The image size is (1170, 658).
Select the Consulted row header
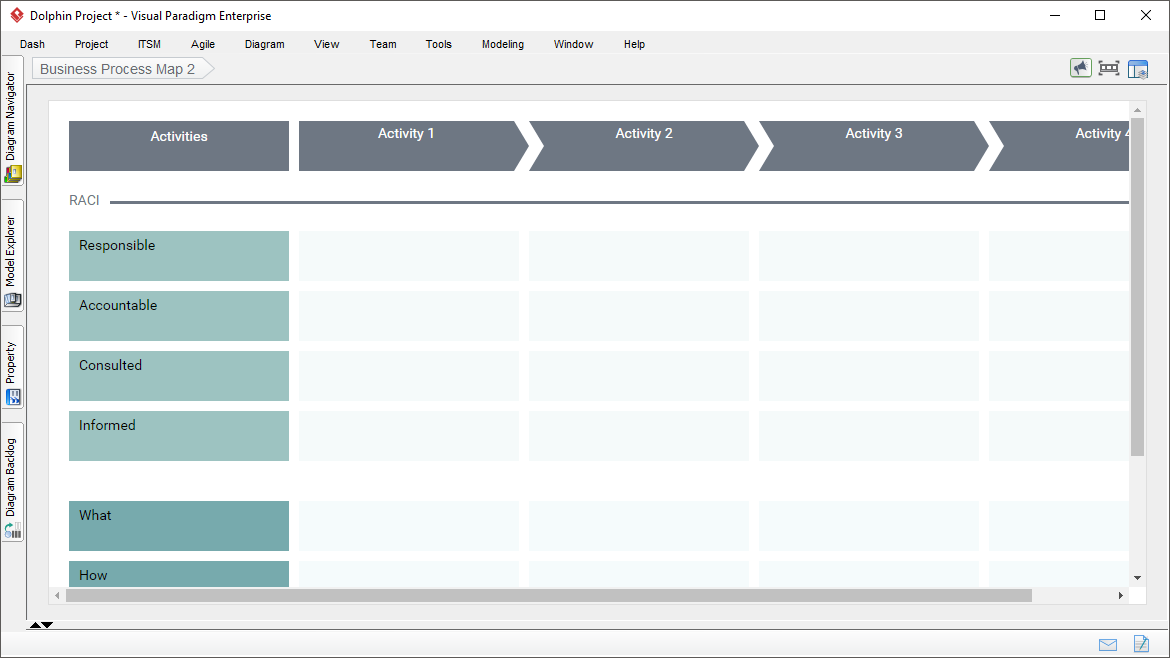(x=179, y=376)
